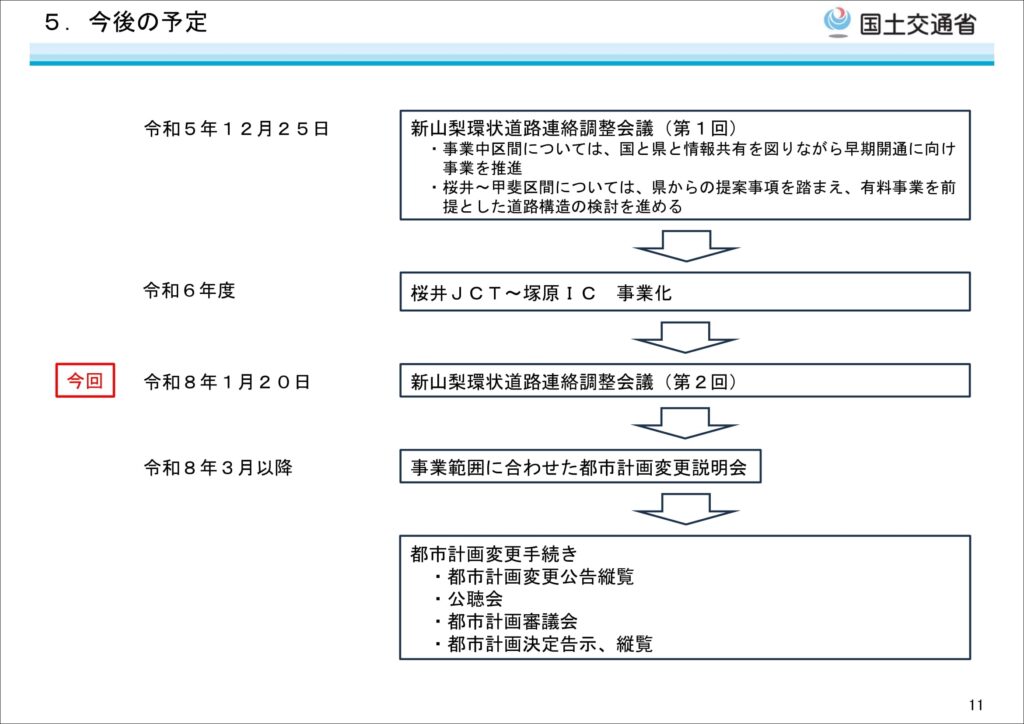Click the date 令和5年12月25日
This screenshot has height=724, width=1024.
pos(236,129)
